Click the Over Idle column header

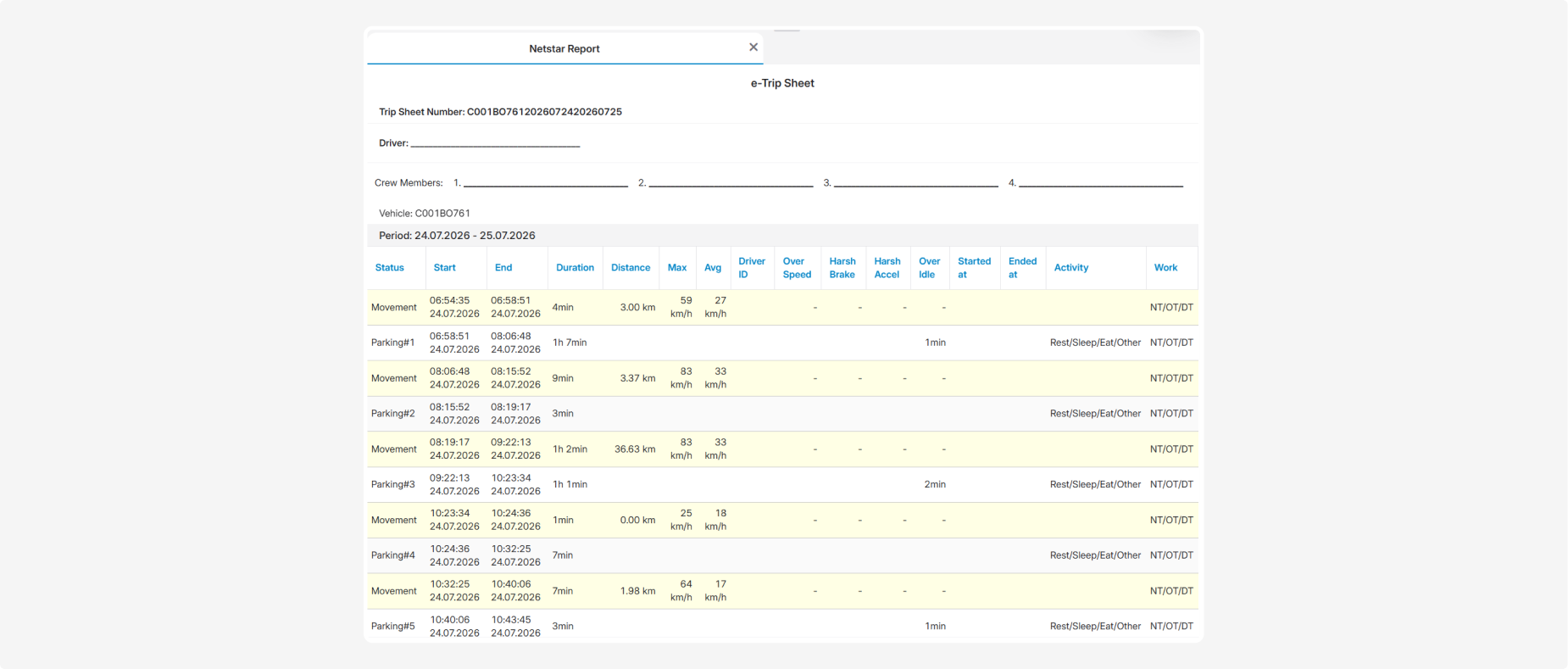click(x=930, y=268)
